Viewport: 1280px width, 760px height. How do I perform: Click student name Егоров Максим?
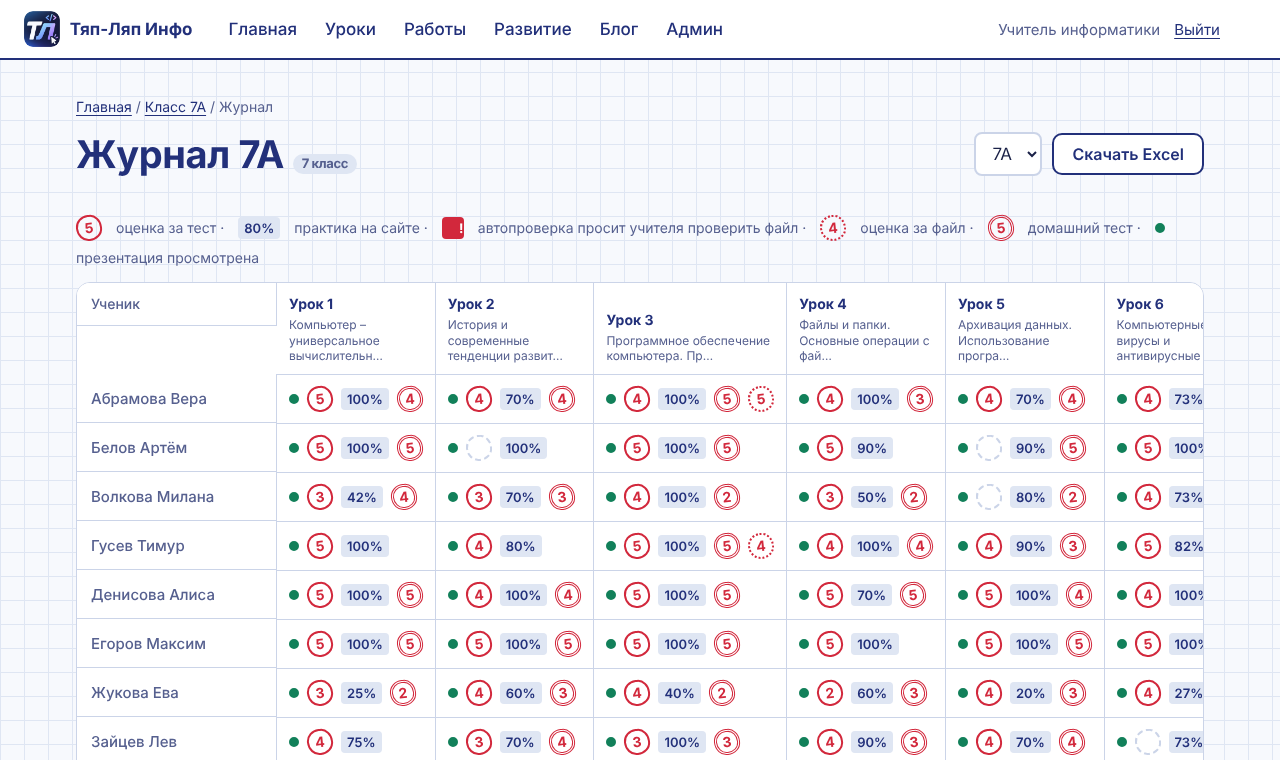point(148,644)
